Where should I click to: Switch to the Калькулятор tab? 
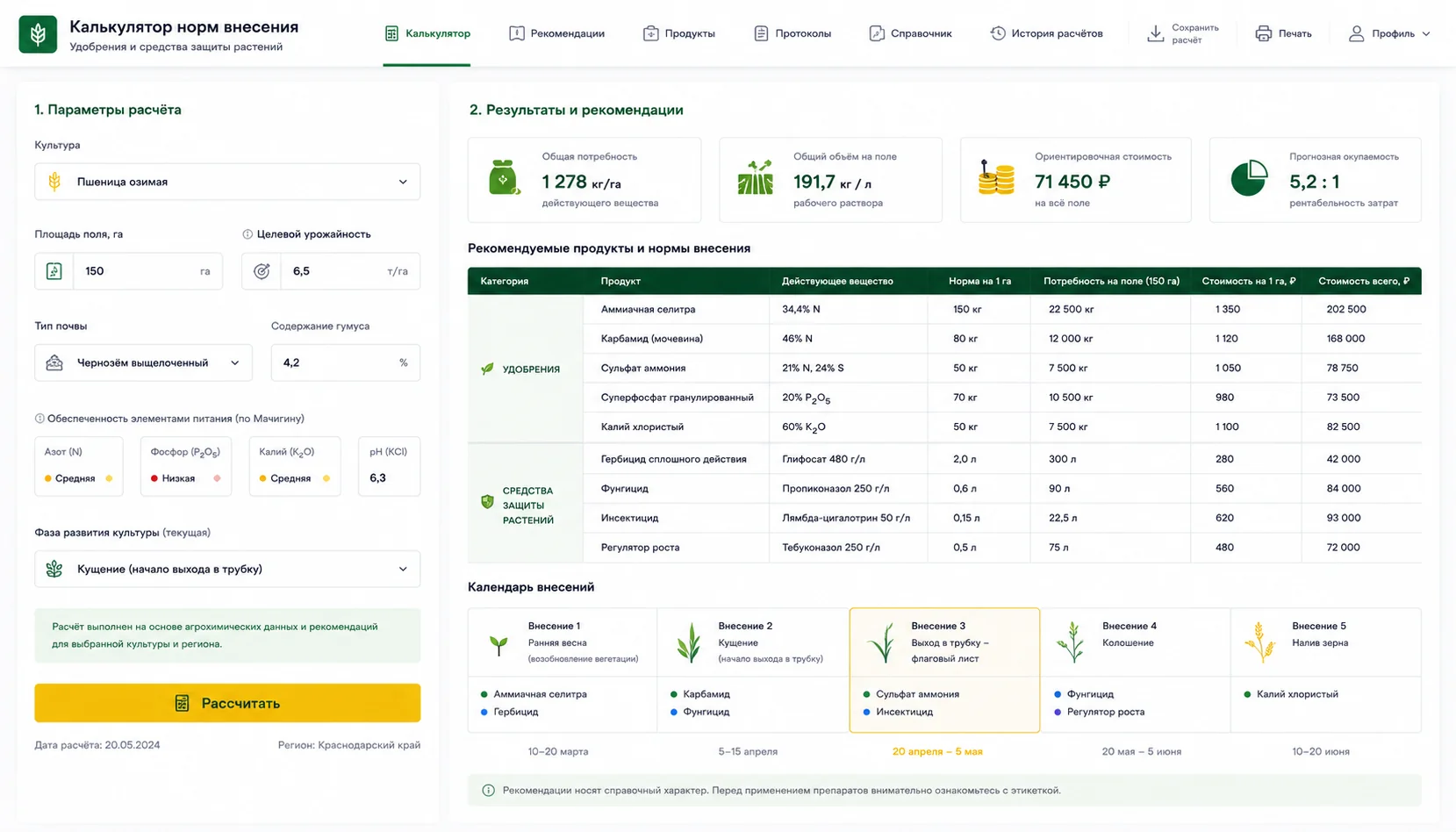tap(427, 33)
